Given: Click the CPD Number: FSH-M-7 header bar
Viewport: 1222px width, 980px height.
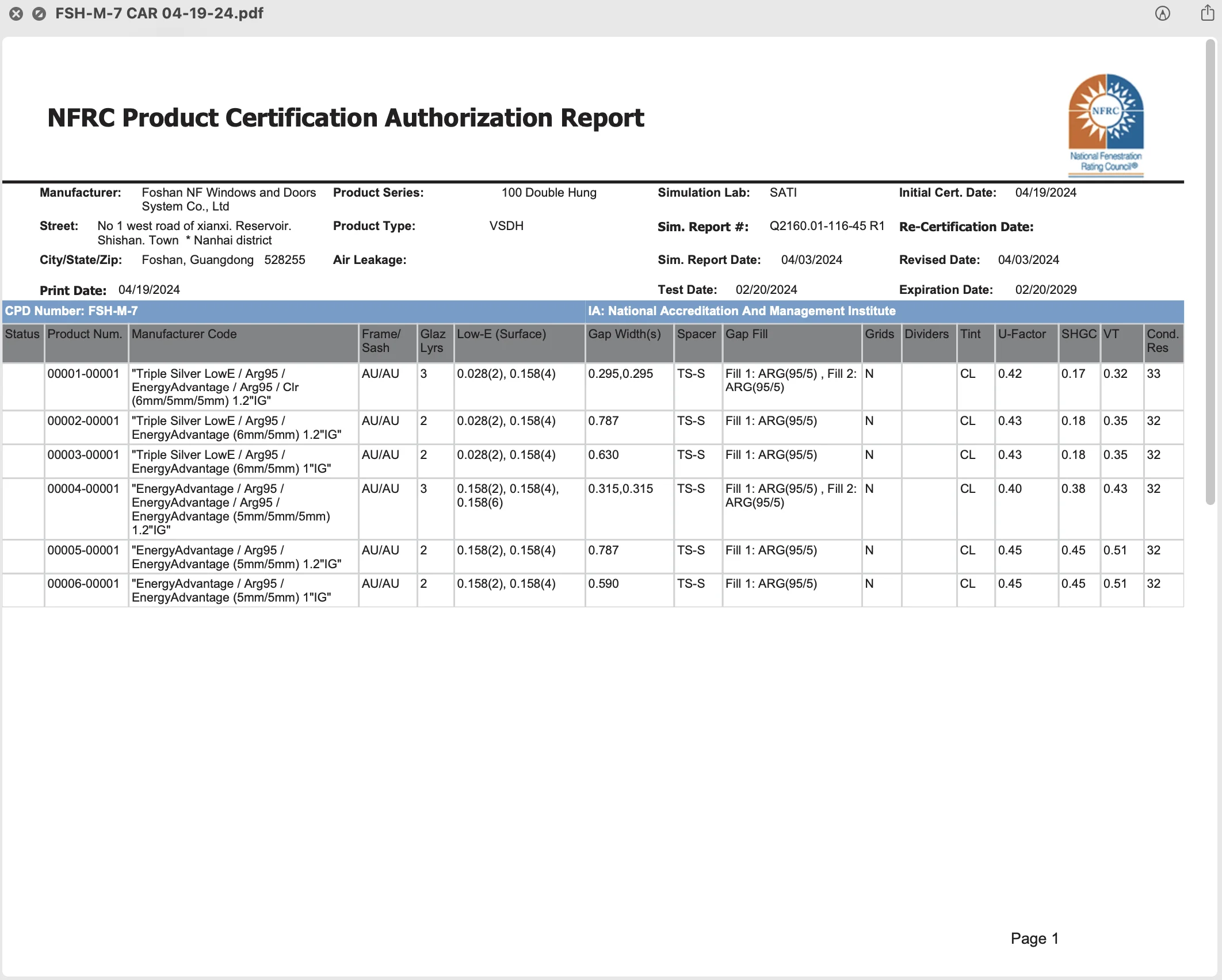Looking at the screenshot, I should pyautogui.click(x=71, y=311).
